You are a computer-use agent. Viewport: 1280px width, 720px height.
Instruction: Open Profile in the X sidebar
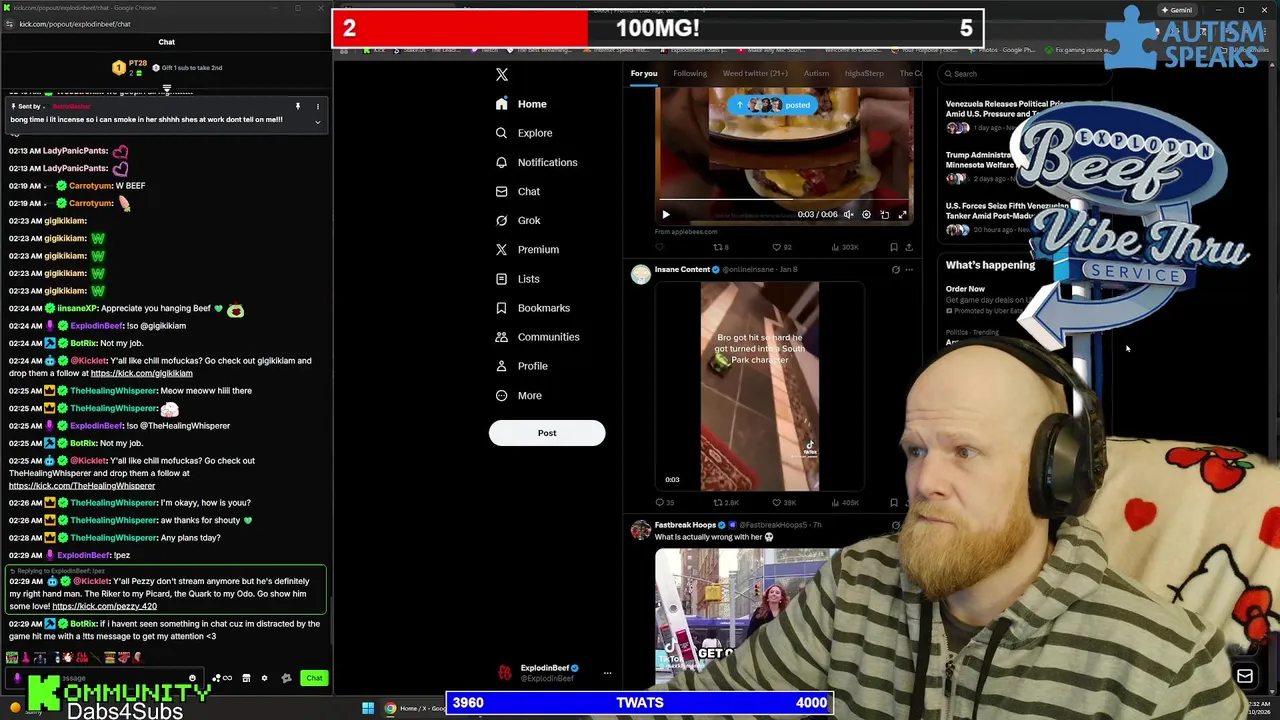tap(521, 366)
